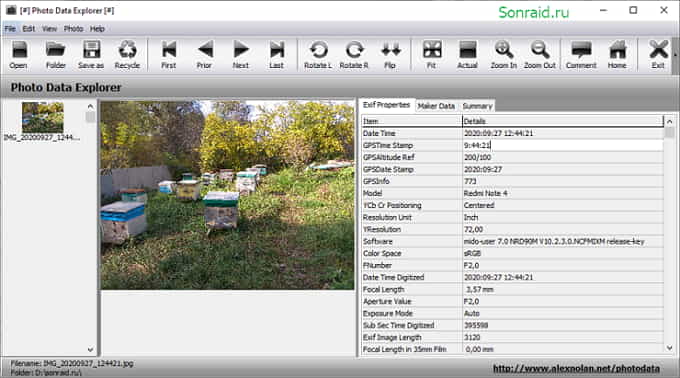
Task: Jump to First photo icon
Action: point(169,55)
